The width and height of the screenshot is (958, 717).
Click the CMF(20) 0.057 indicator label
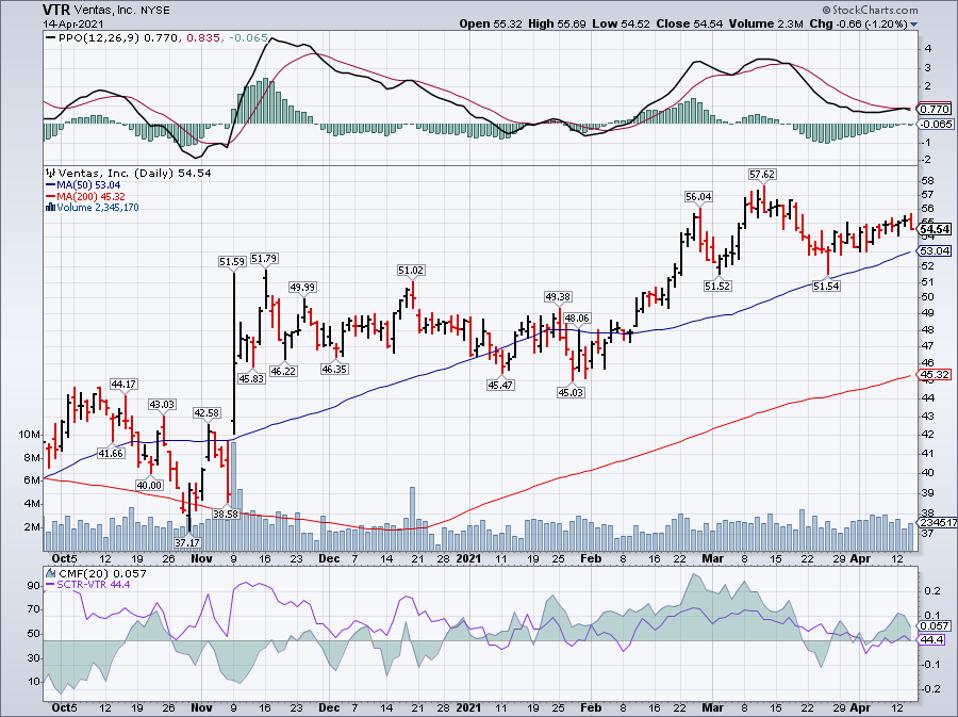(103, 573)
